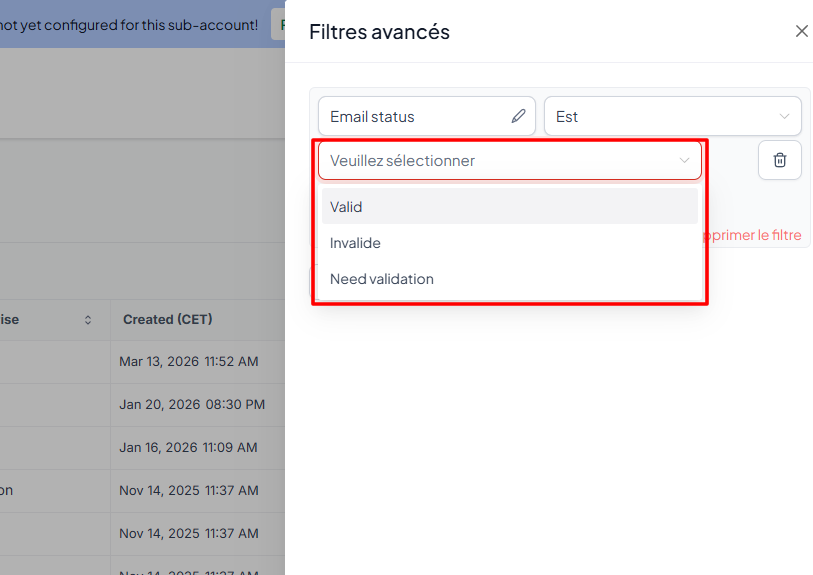Select the Jan 20, 2026 08:30 PM row
The height and width of the screenshot is (575, 813).
(x=191, y=404)
